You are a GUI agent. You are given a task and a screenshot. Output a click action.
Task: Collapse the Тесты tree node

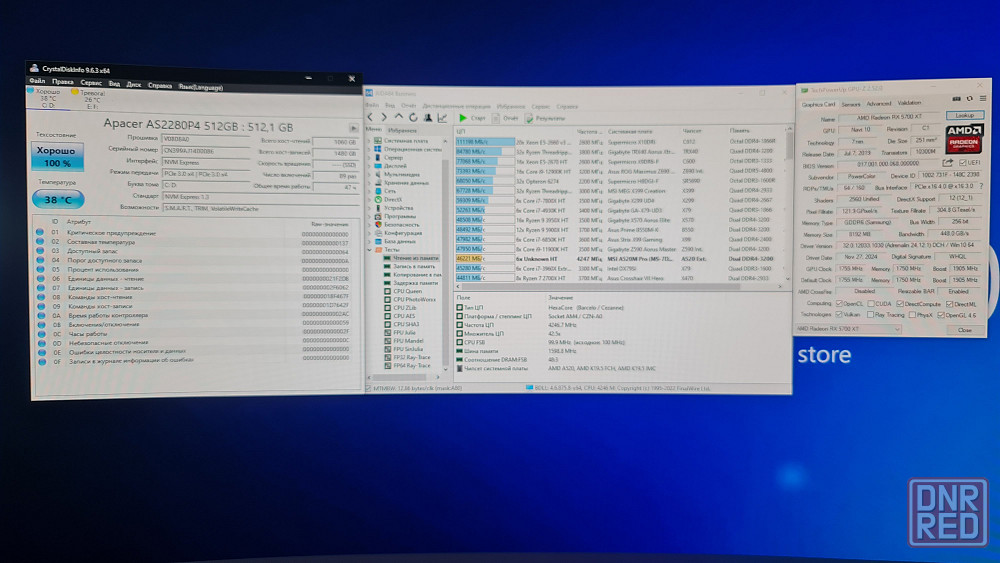tap(369, 250)
